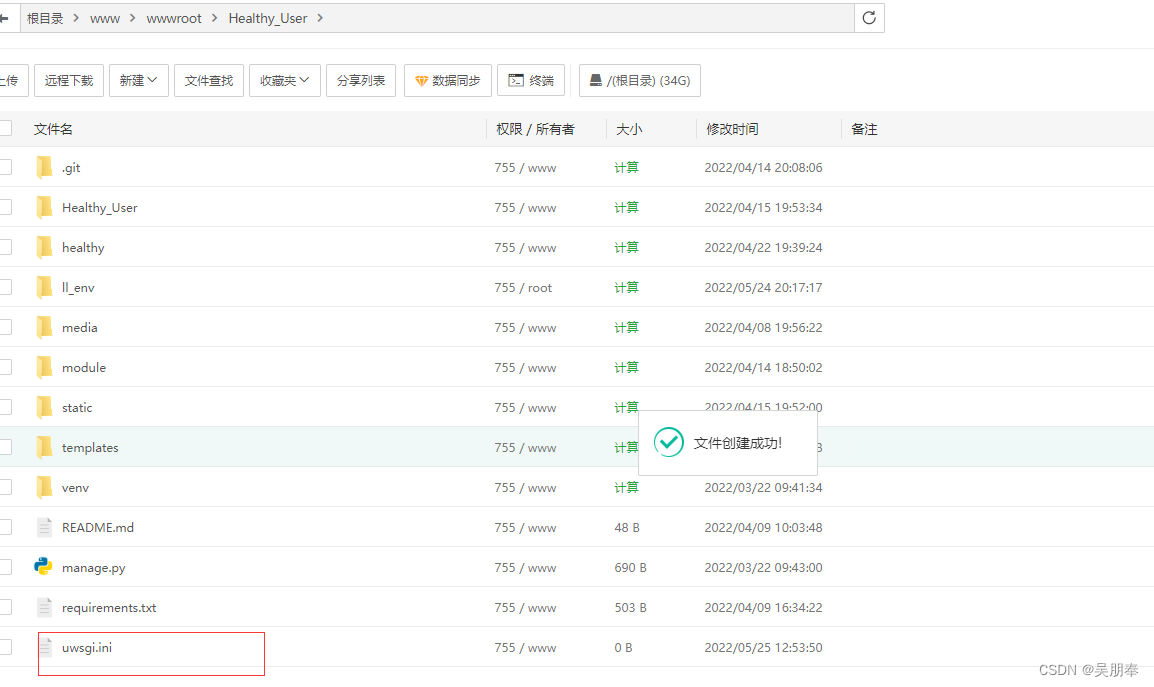Tick the checkbox for the manage.py row
This screenshot has height=687, width=1154.
click(x=5, y=566)
